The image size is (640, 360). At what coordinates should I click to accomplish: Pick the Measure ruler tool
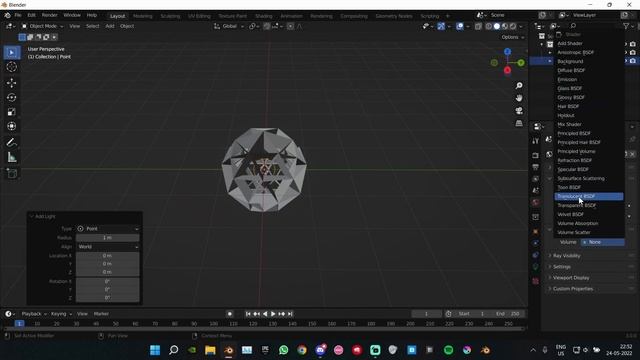[11, 157]
